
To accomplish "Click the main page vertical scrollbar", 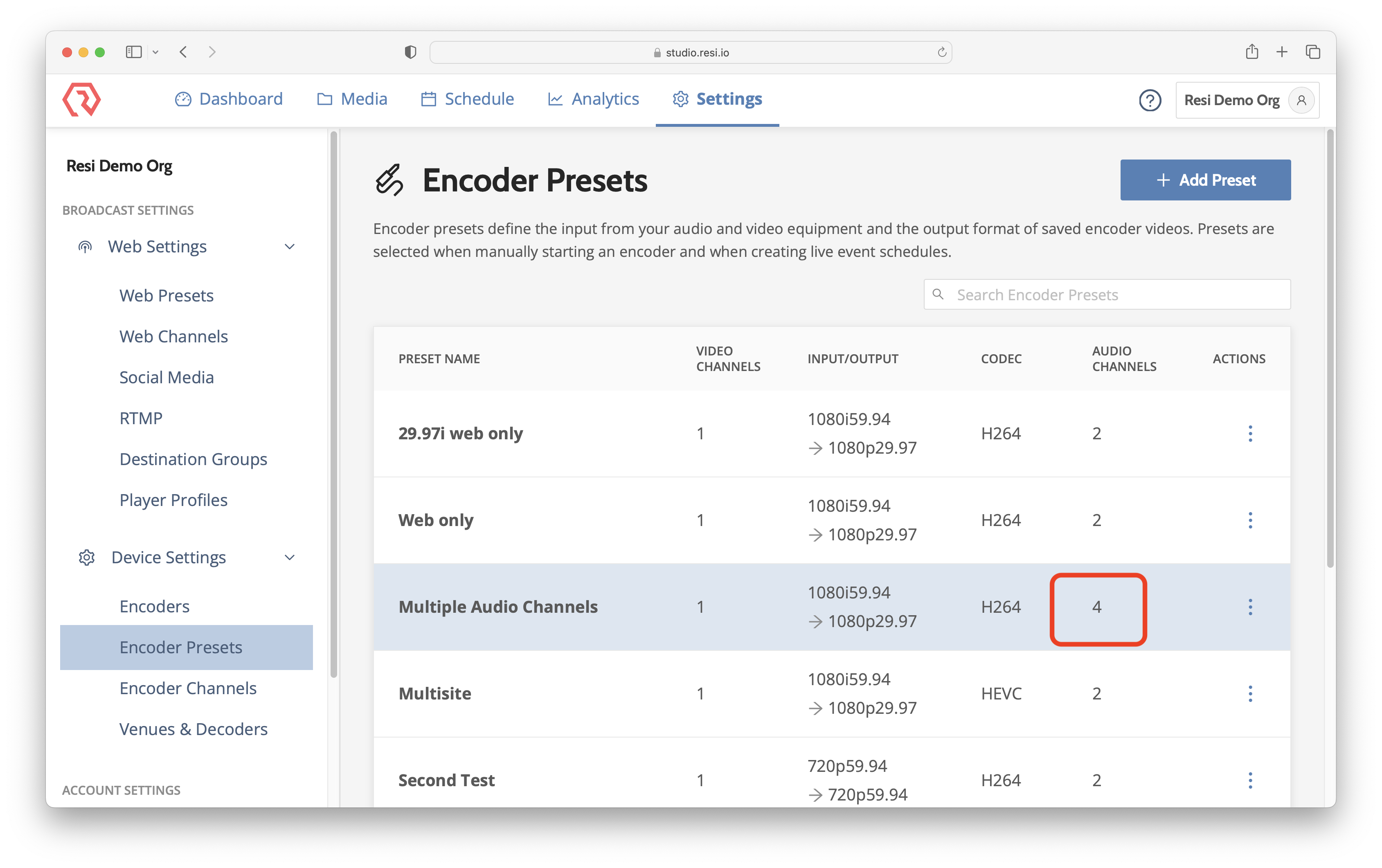I will click(x=1330, y=348).
